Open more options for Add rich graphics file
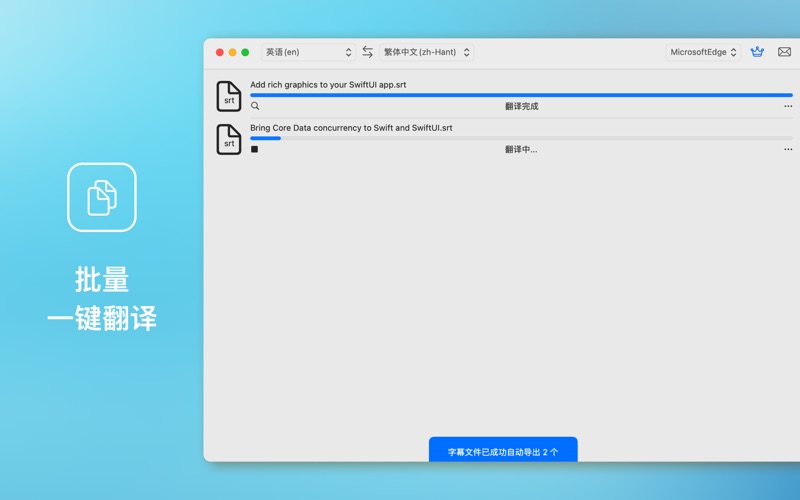This screenshot has width=800, height=500. click(788, 106)
